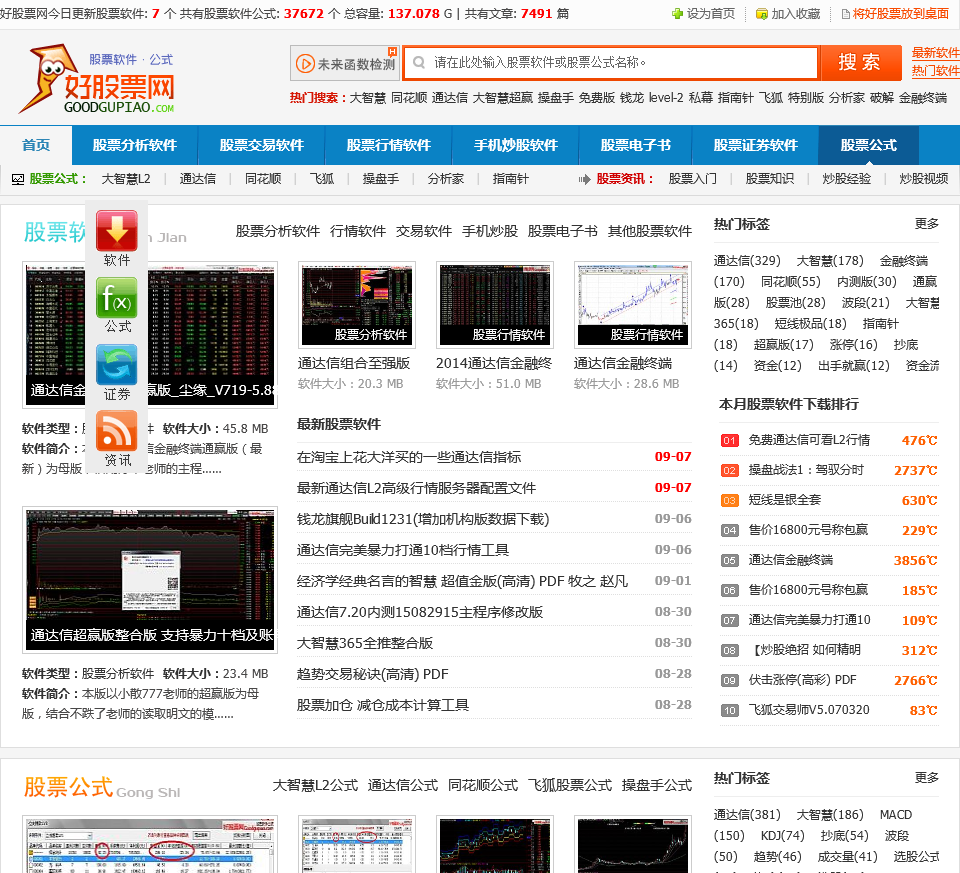Open the 热门软件 link beside search

935,71
